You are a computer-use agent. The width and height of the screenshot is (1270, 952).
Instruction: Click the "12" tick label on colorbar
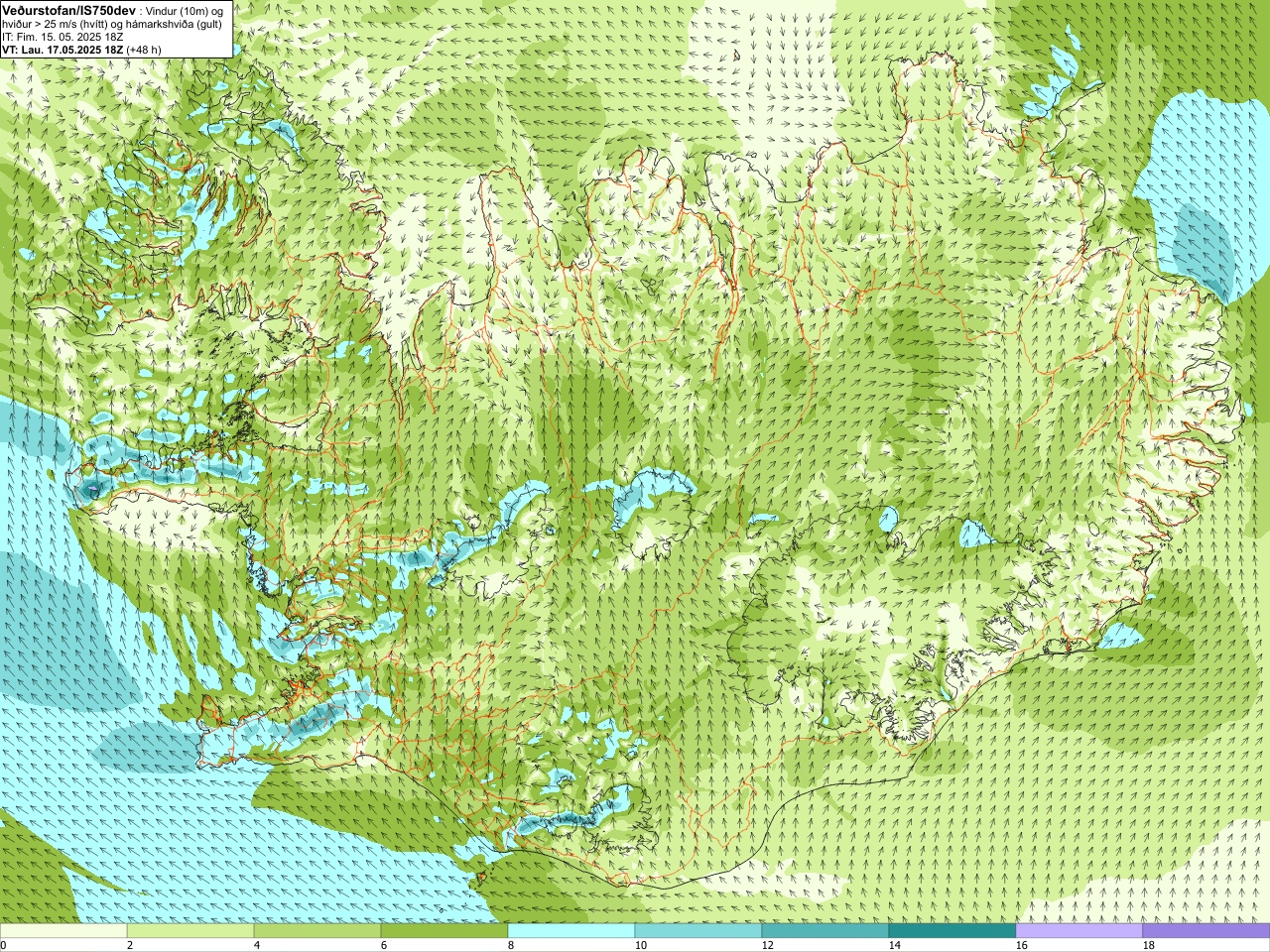[767, 945]
